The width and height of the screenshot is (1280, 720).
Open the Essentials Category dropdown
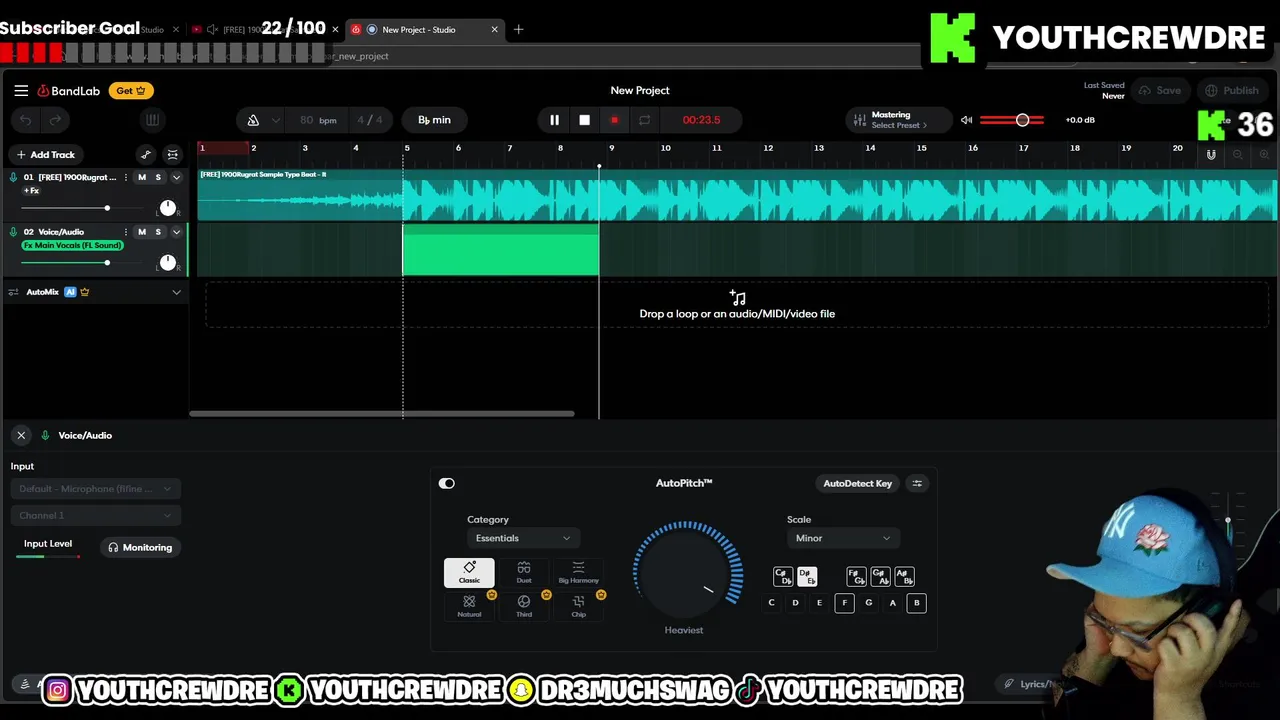click(x=523, y=538)
